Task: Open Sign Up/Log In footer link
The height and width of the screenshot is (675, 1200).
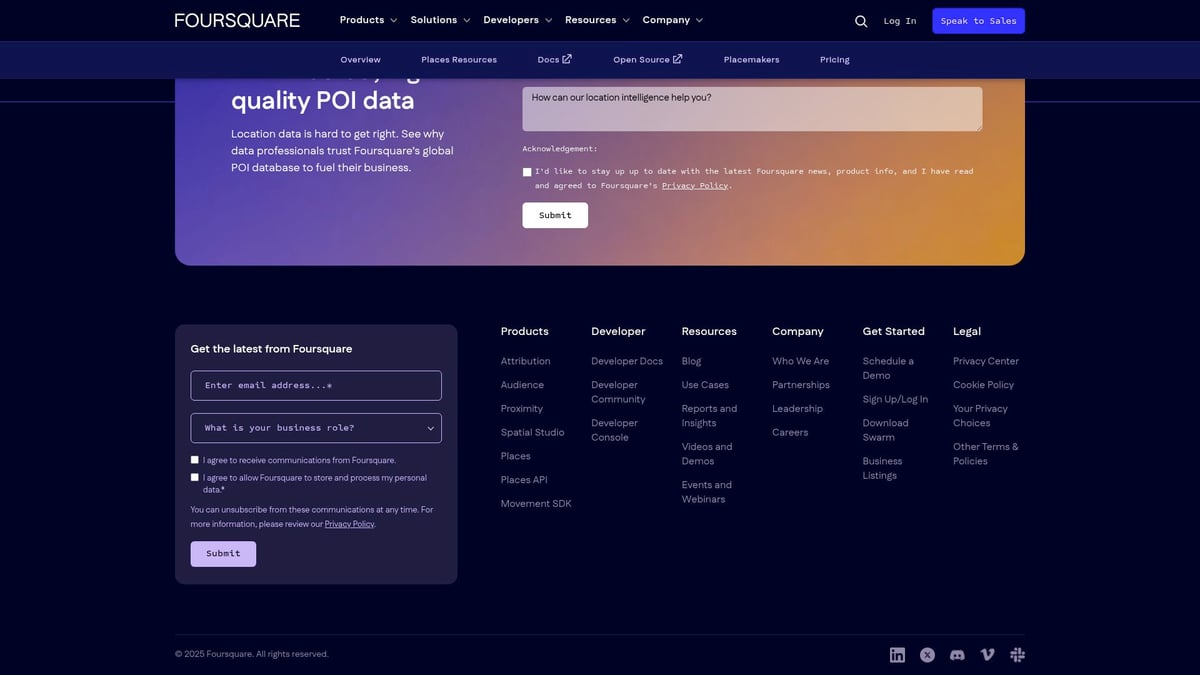Action: [x=895, y=399]
